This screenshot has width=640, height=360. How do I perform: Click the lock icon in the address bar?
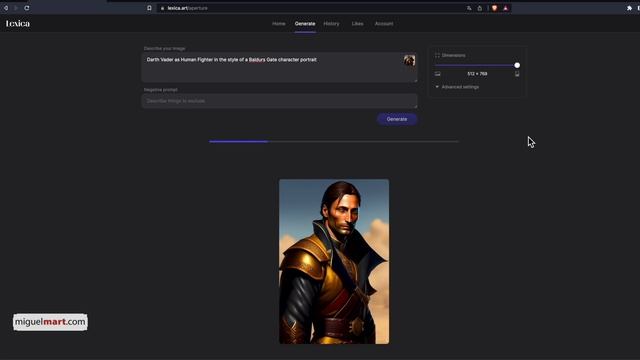(162, 8)
